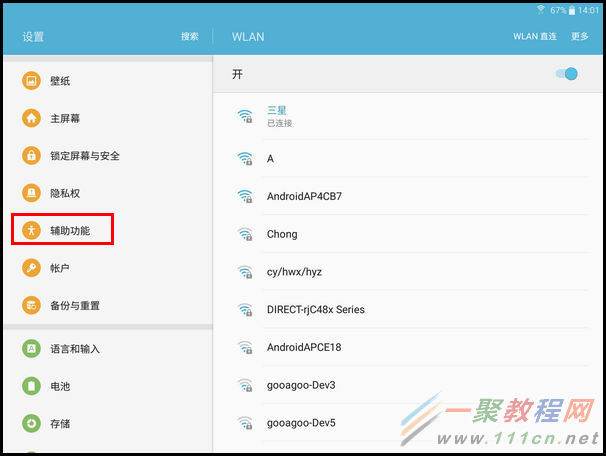Open 语言和输入 label
Screen dimensions: 606x456
point(75,349)
